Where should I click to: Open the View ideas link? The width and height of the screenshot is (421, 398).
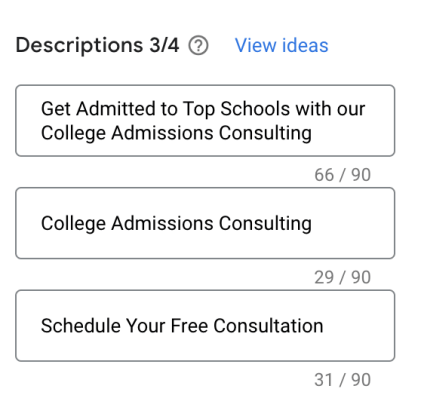(282, 45)
